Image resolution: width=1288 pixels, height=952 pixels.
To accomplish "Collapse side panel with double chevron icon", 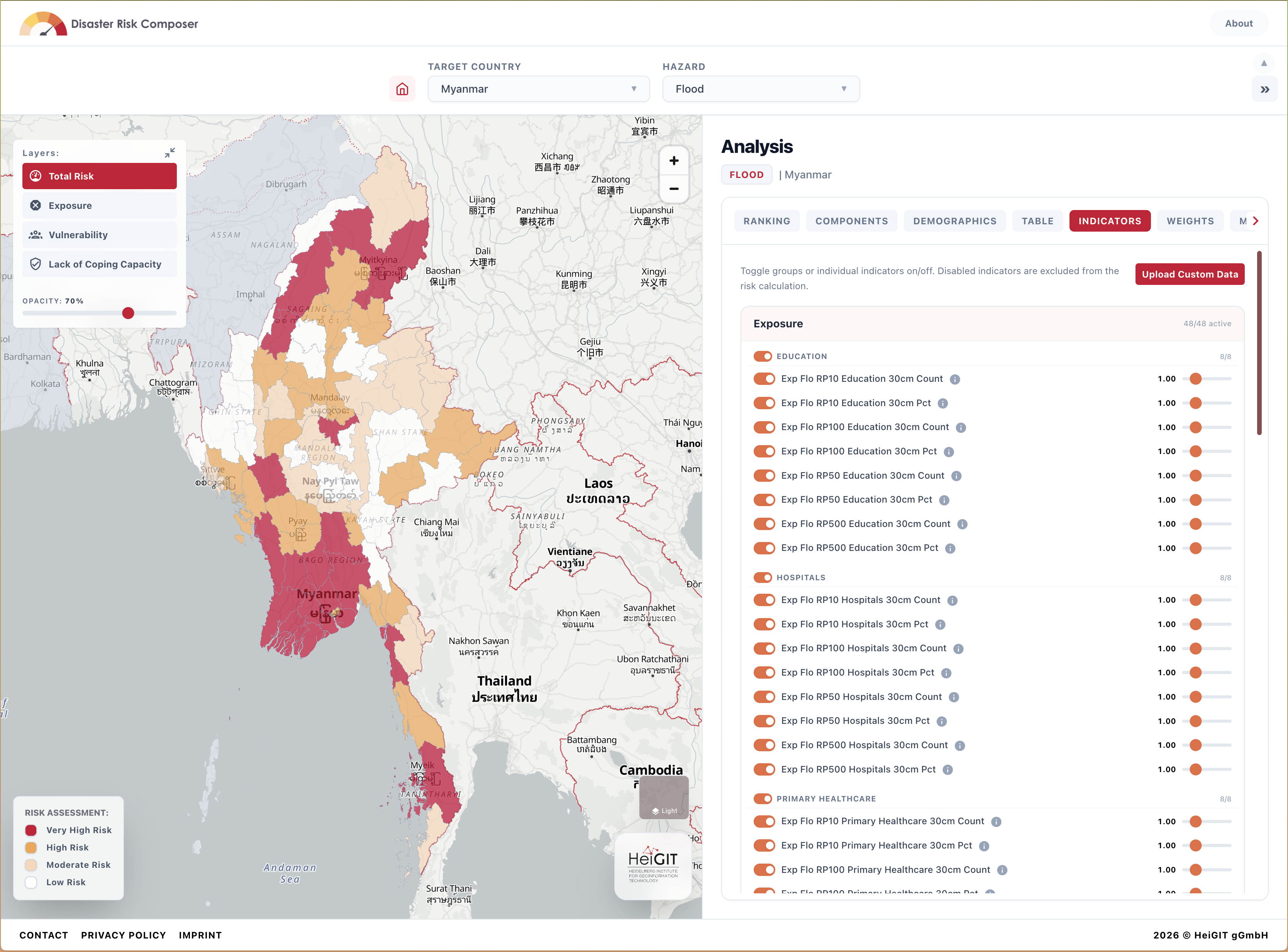I will [1264, 89].
